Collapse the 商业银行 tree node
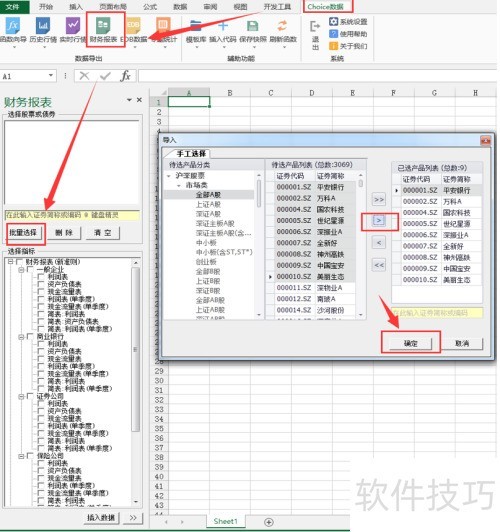This screenshot has width=500, height=532. [x=21, y=336]
